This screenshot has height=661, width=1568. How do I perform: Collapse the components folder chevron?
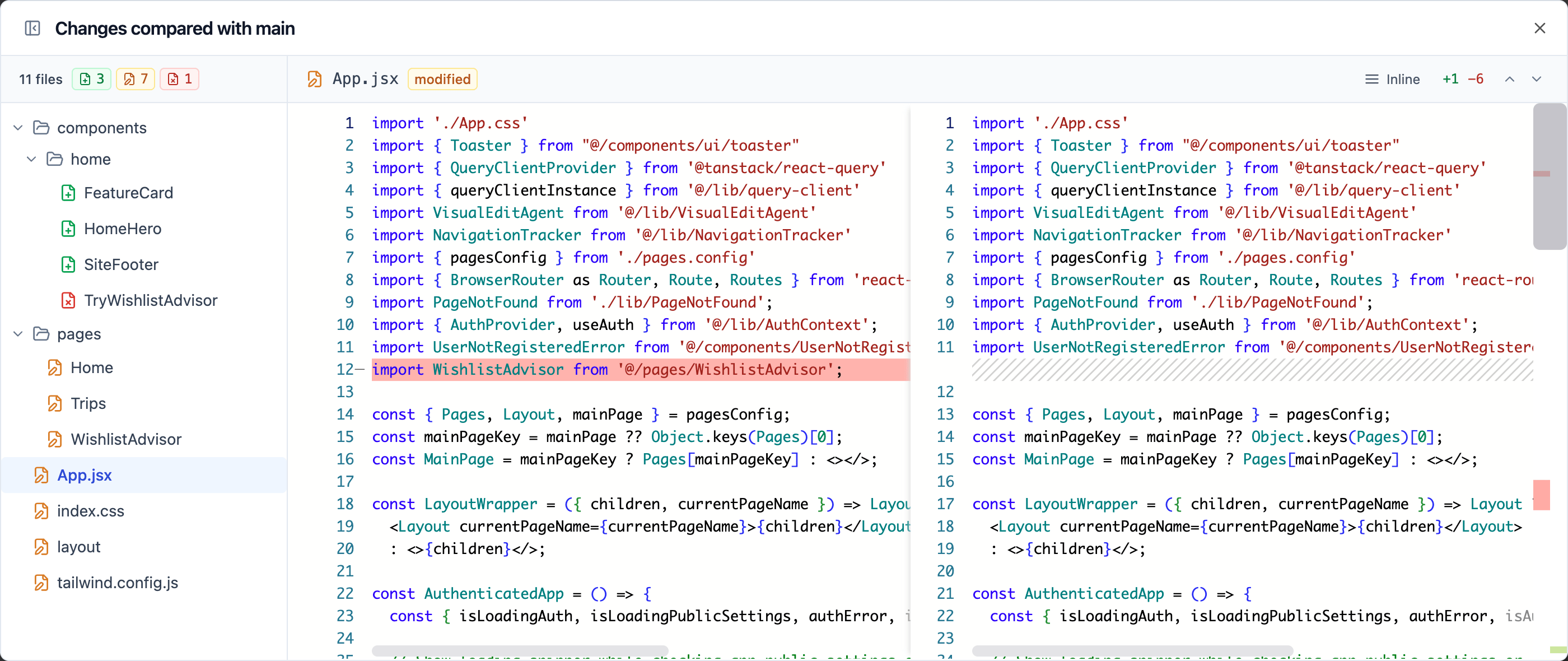pos(18,128)
